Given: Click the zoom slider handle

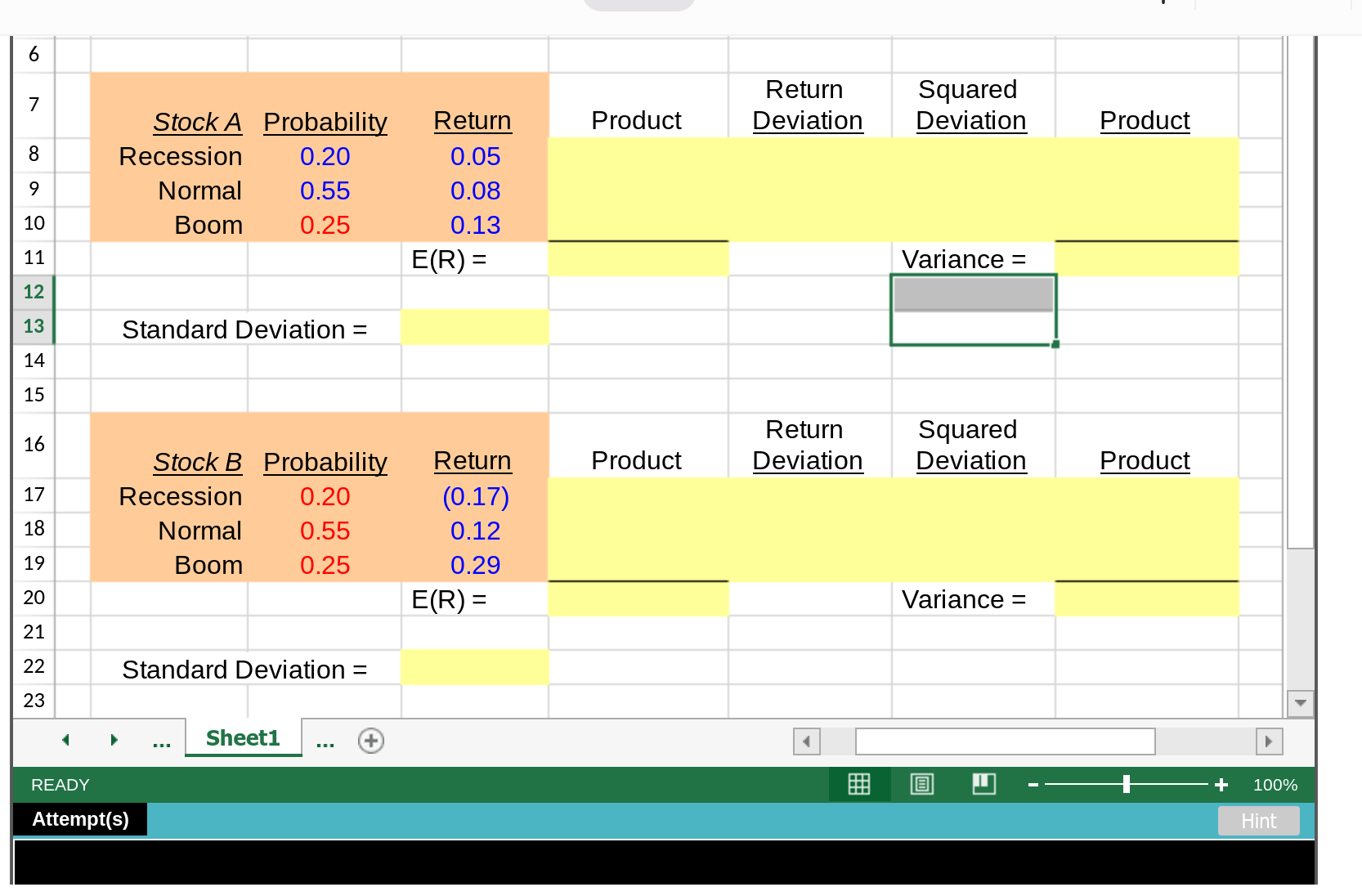Looking at the screenshot, I should (1127, 784).
